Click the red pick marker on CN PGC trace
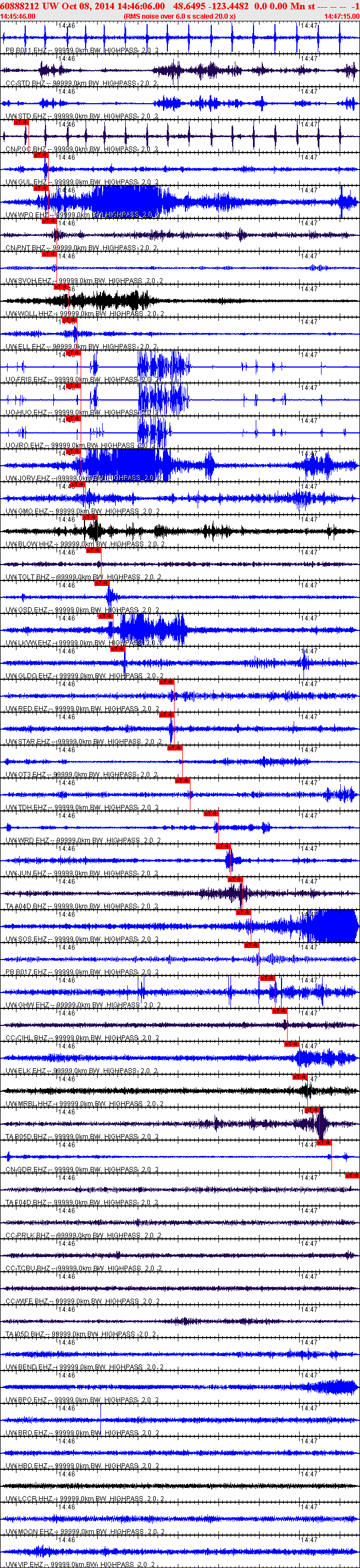The image size is (360, 1568). (x=21, y=122)
